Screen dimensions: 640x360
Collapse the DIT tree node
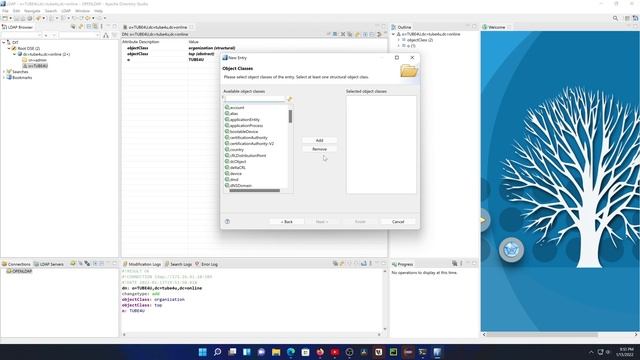pyautogui.click(x=4, y=42)
